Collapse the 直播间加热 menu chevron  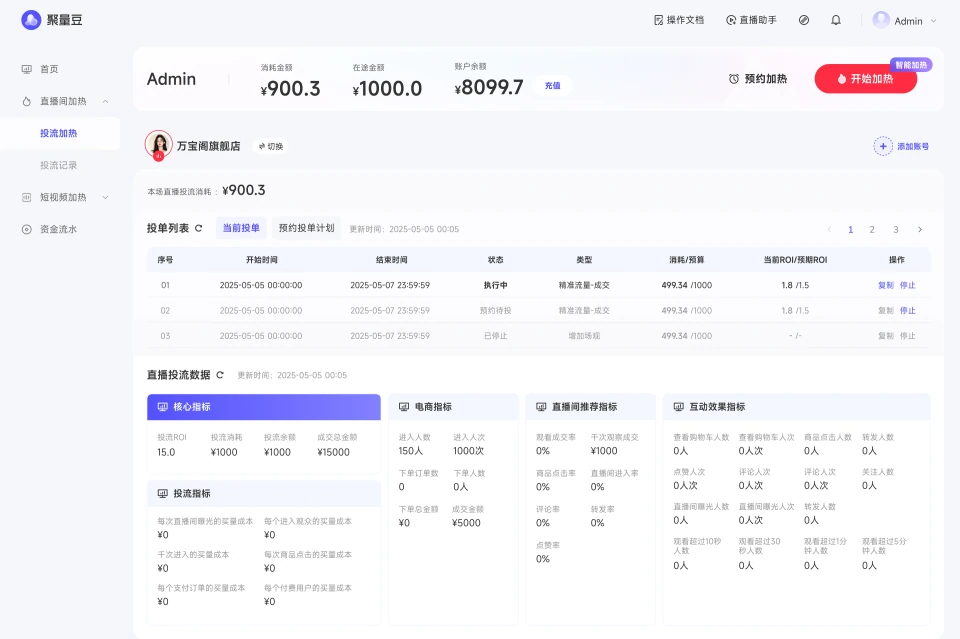(x=105, y=102)
